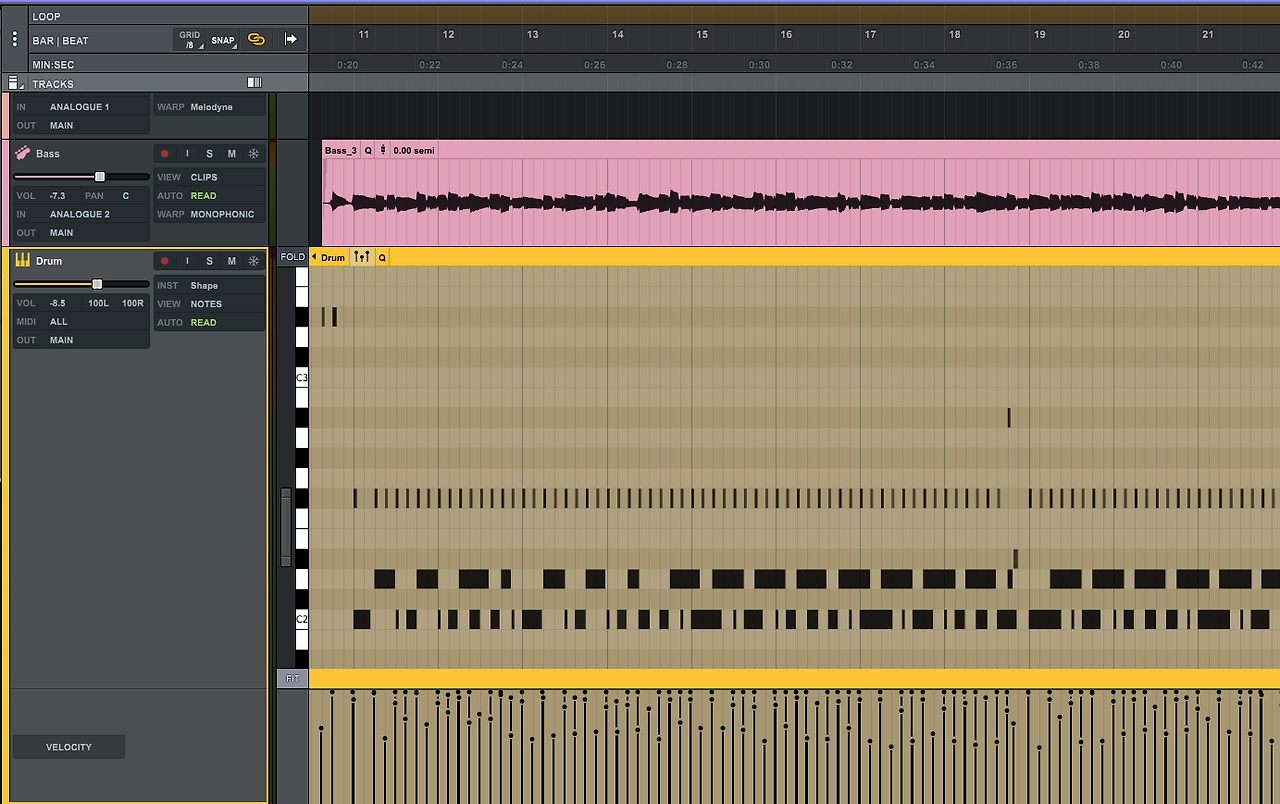Image resolution: width=1280 pixels, height=804 pixels.
Task: Collapse the Drum clip using its left arrow
Action: click(x=314, y=257)
